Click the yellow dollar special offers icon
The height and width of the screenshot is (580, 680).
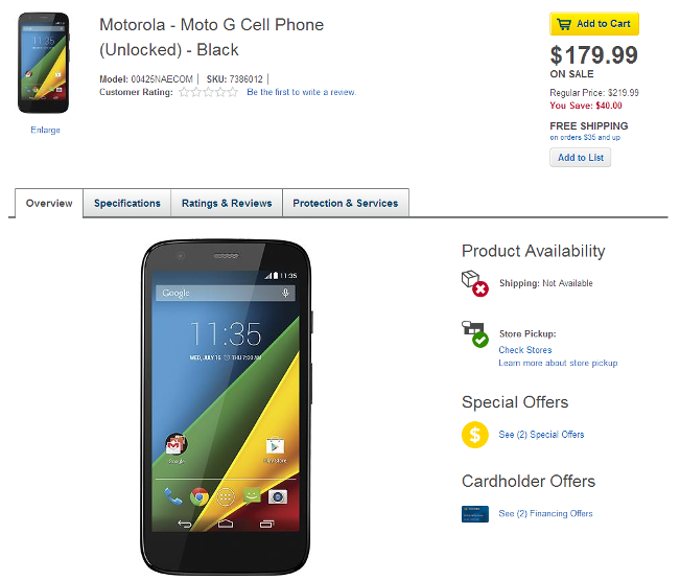474,435
